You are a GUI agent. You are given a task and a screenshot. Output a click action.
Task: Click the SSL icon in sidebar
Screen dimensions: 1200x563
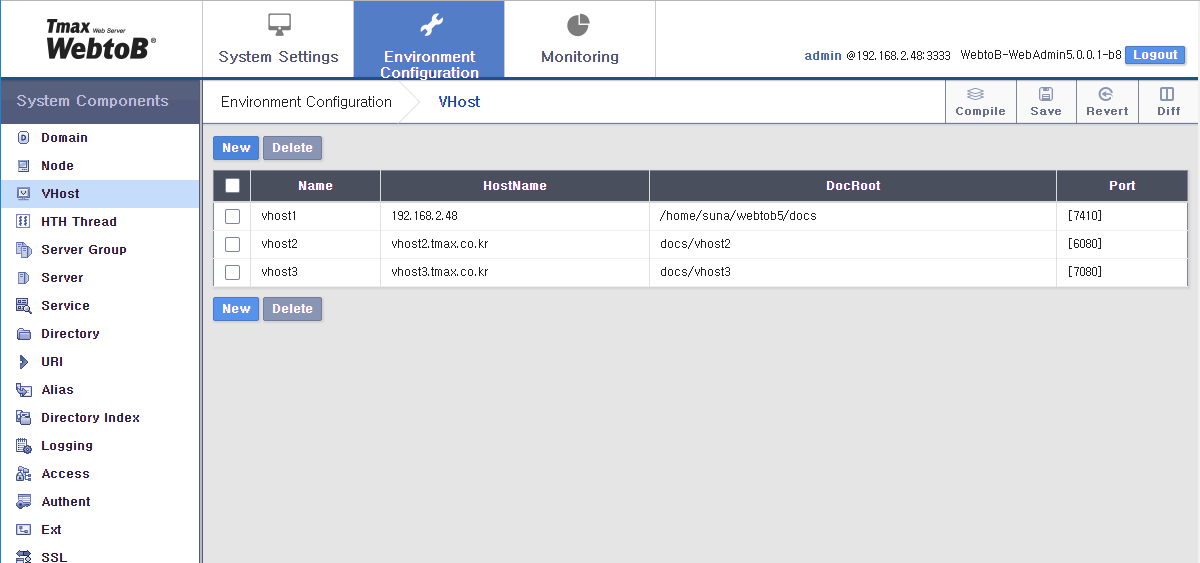tap(23, 557)
